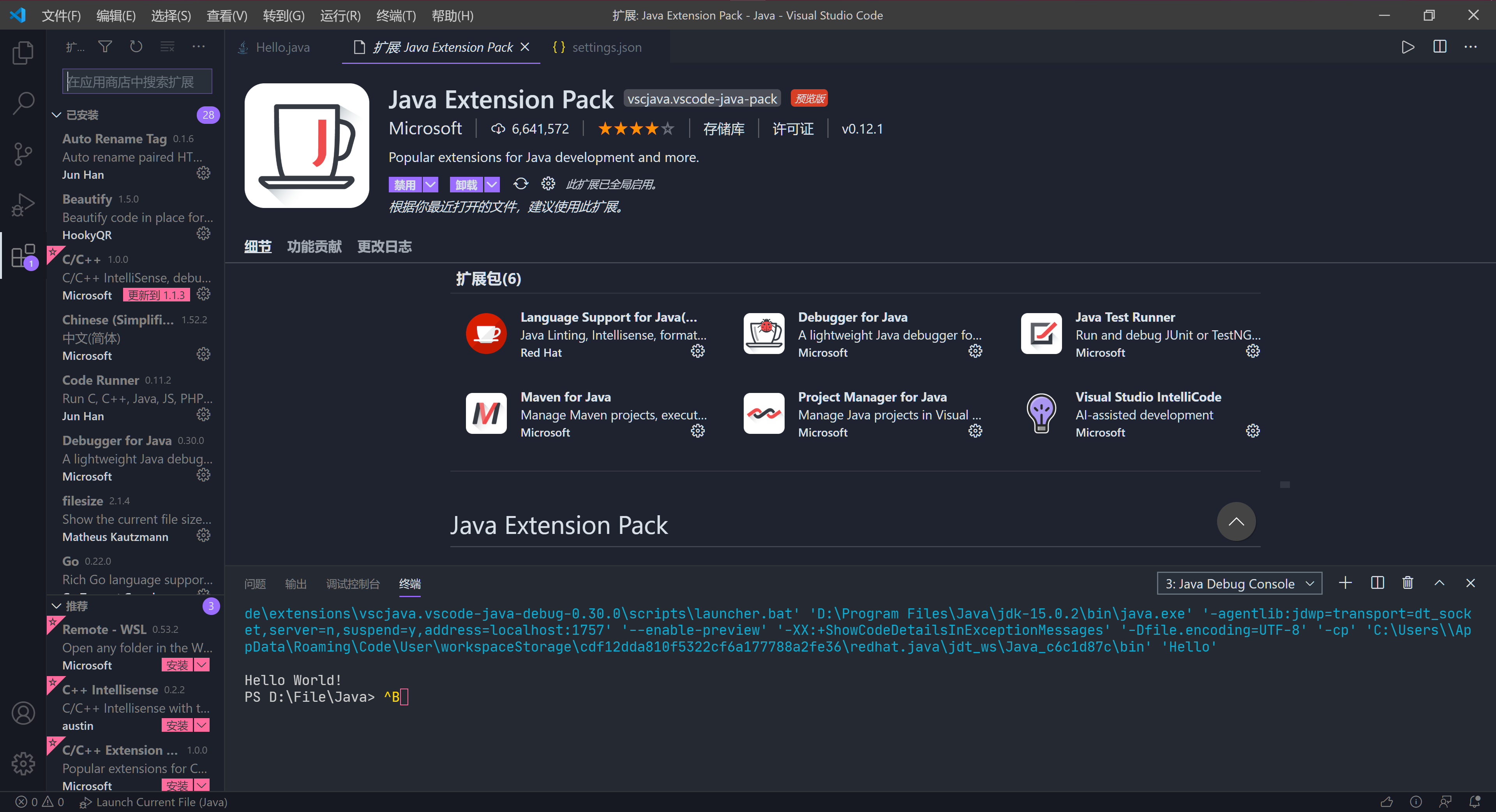Viewport: 1496px width, 812px height.
Task: Open gear for Language Support for Java
Action: click(697, 351)
